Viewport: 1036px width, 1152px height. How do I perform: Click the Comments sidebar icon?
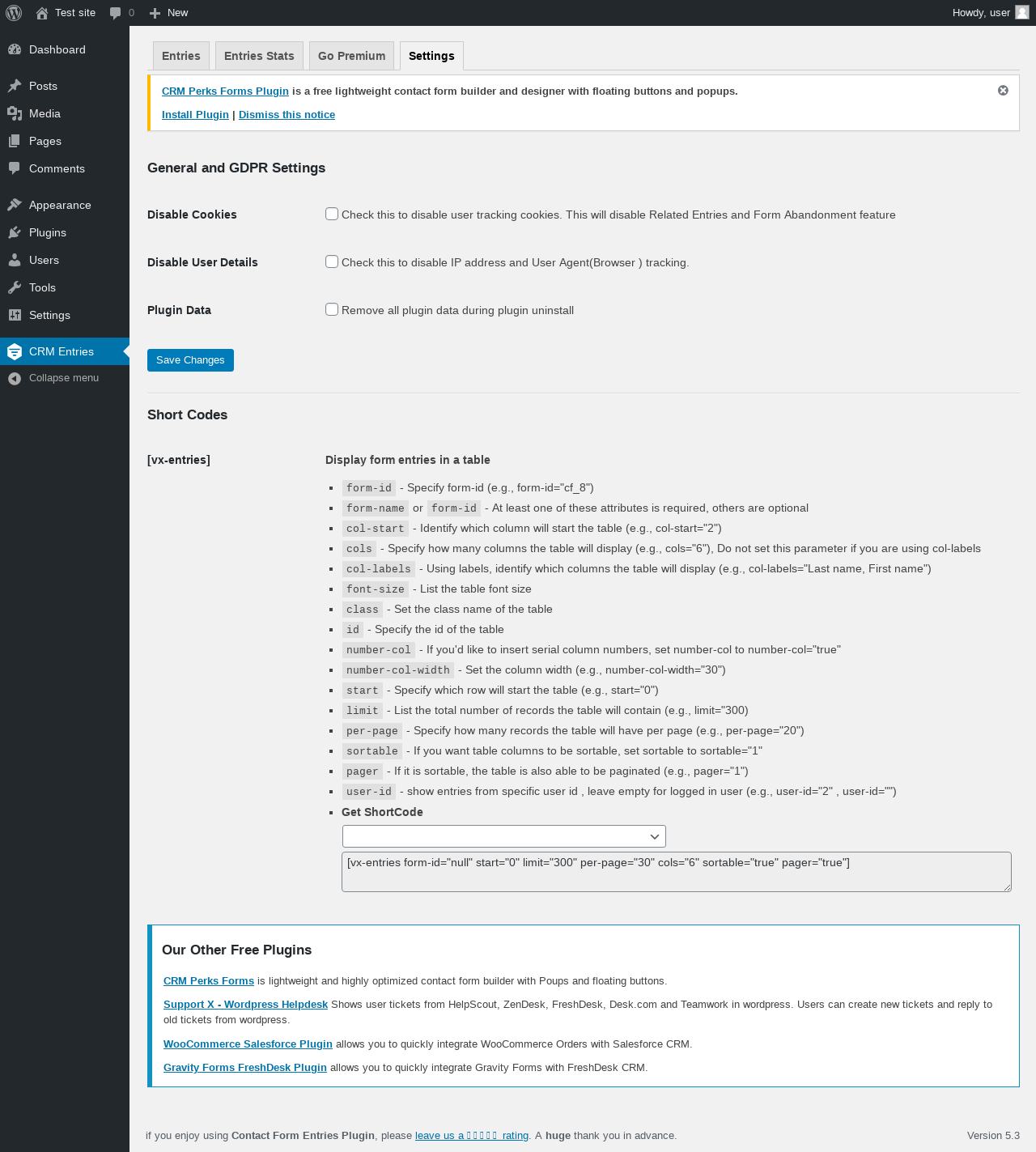point(15,168)
